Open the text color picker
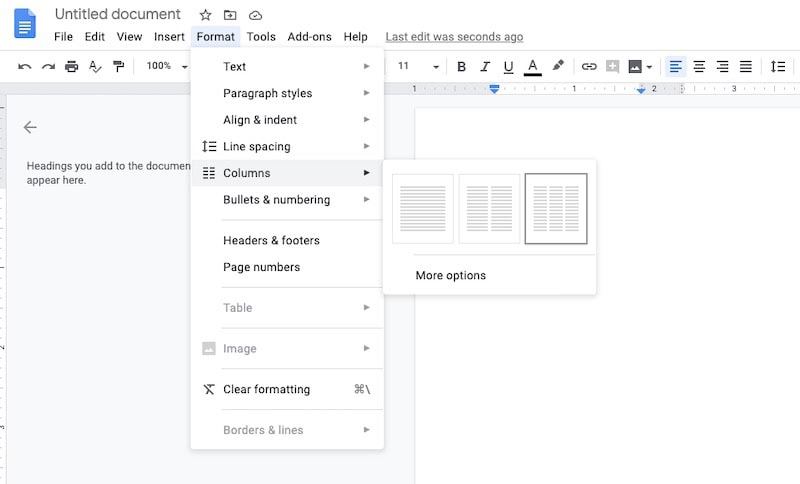Screen dimensions: 800x484 [533, 67]
